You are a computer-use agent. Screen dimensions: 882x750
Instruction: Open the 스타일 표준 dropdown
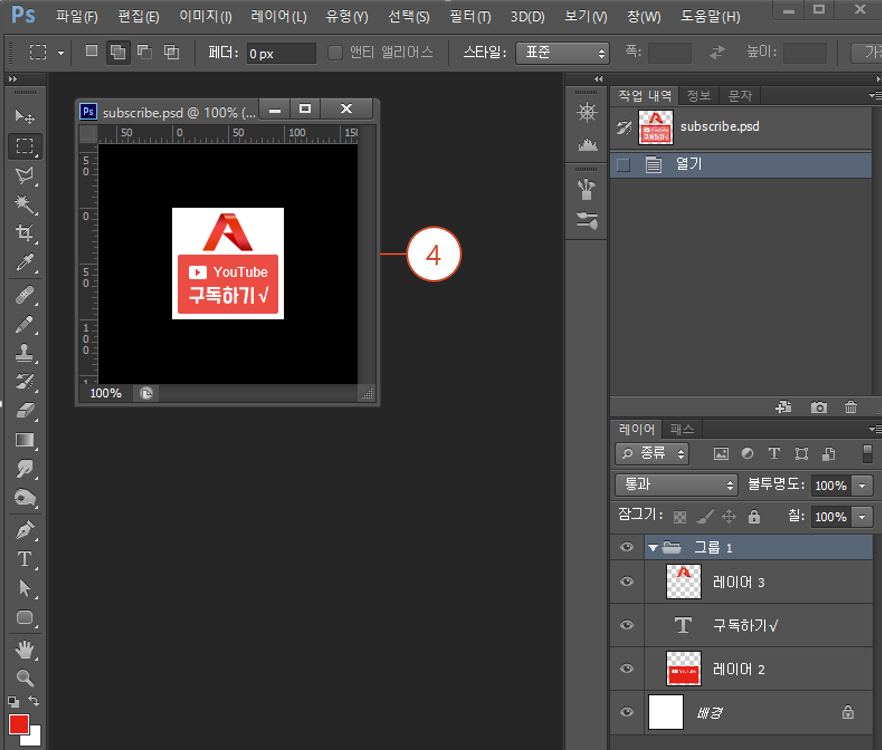point(562,53)
